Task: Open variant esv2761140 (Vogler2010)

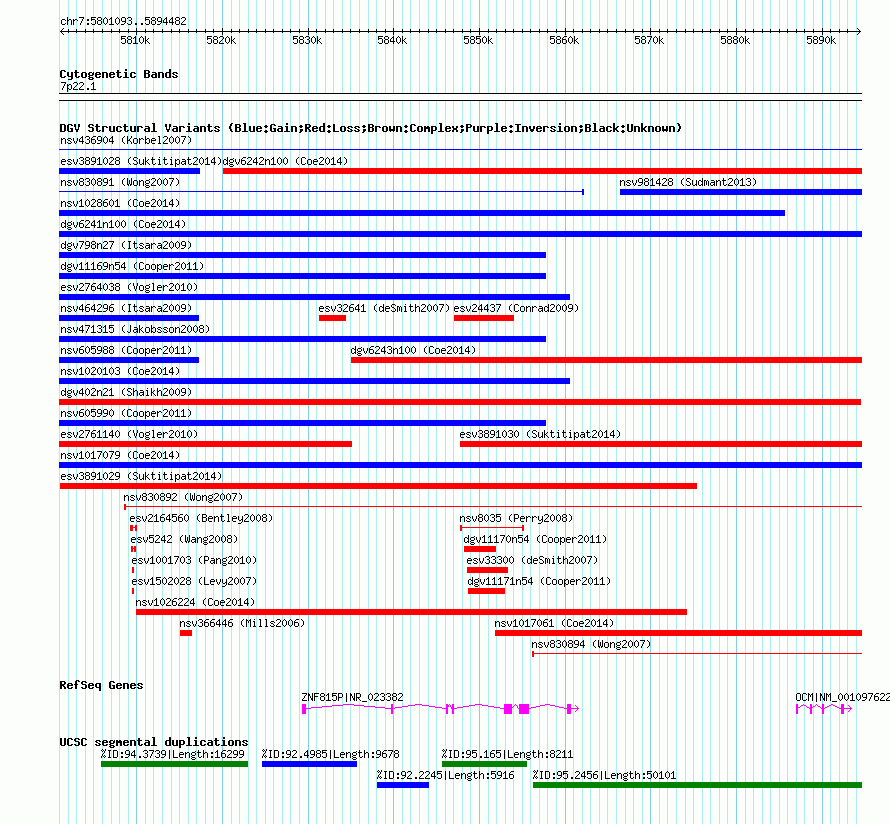Action: pos(129,434)
